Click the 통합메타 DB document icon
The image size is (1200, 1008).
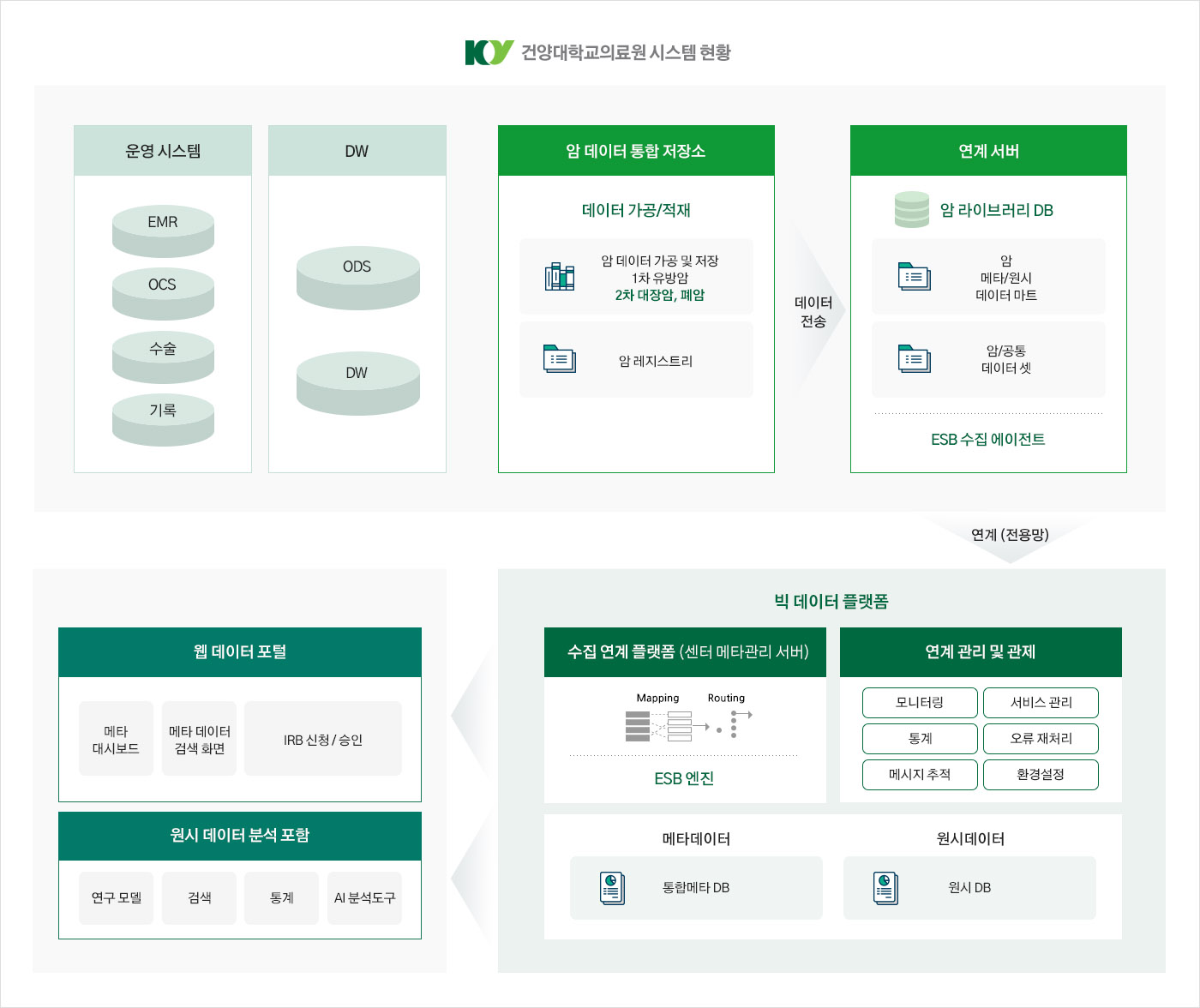click(612, 888)
